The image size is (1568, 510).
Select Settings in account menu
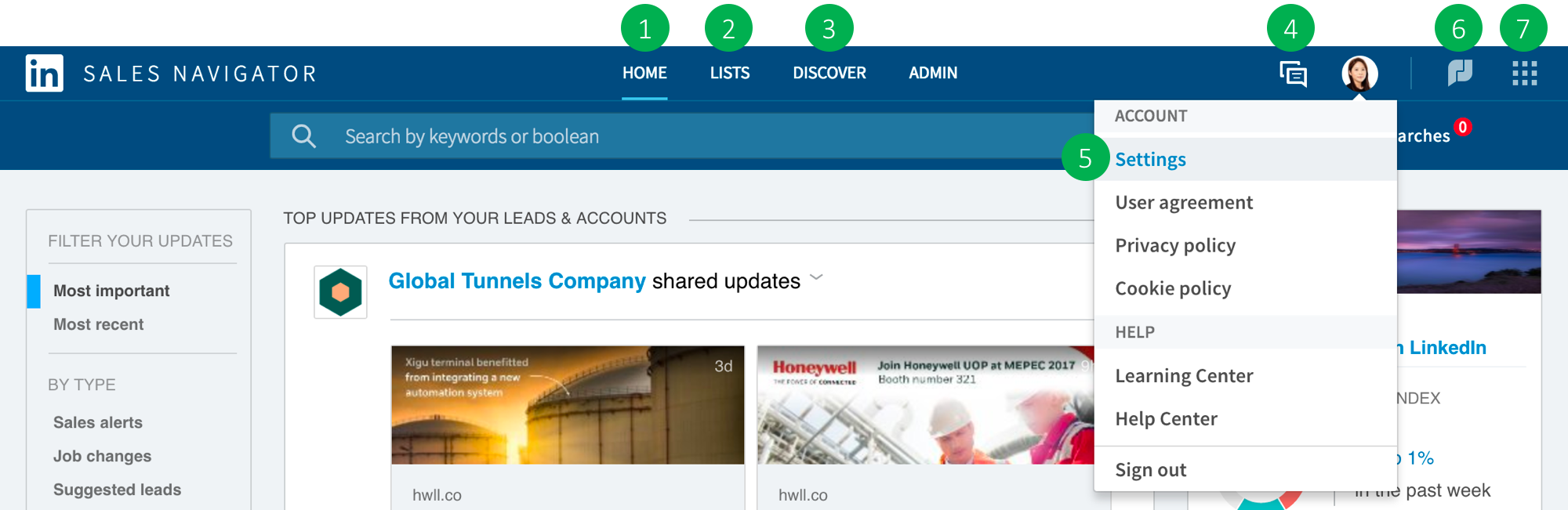[x=1246, y=159]
